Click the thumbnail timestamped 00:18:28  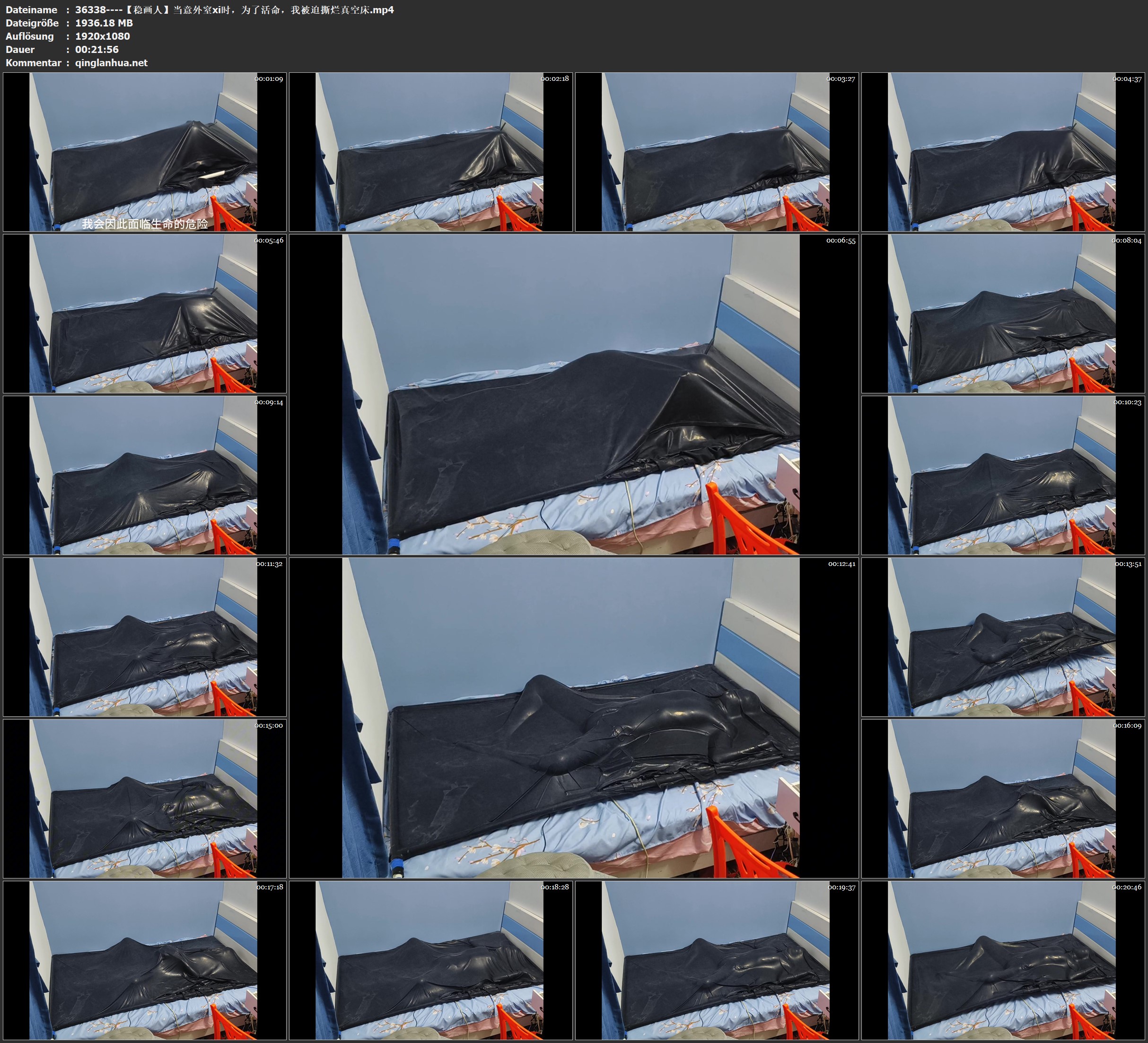click(430, 960)
